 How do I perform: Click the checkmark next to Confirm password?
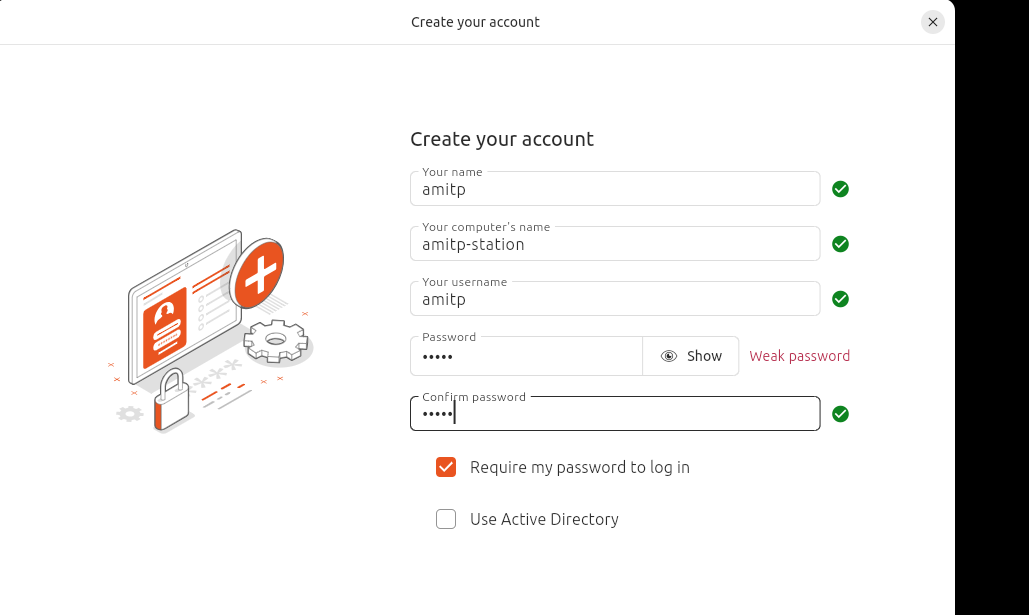click(x=840, y=414)
